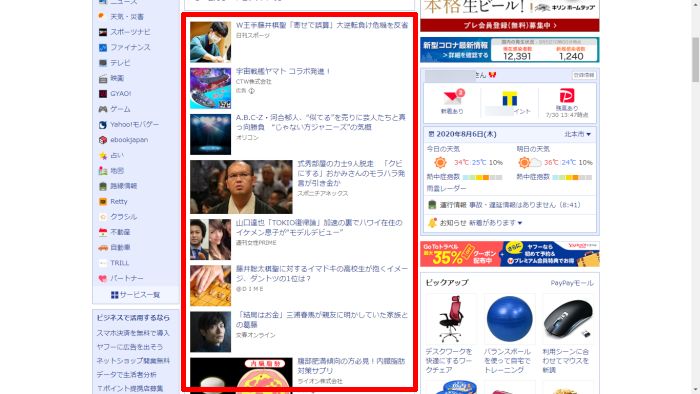Image resolution: width=700 pixels, height=394 pixels.
Task: Open the 雨雲レーダー link
Action: click(446, 189)
